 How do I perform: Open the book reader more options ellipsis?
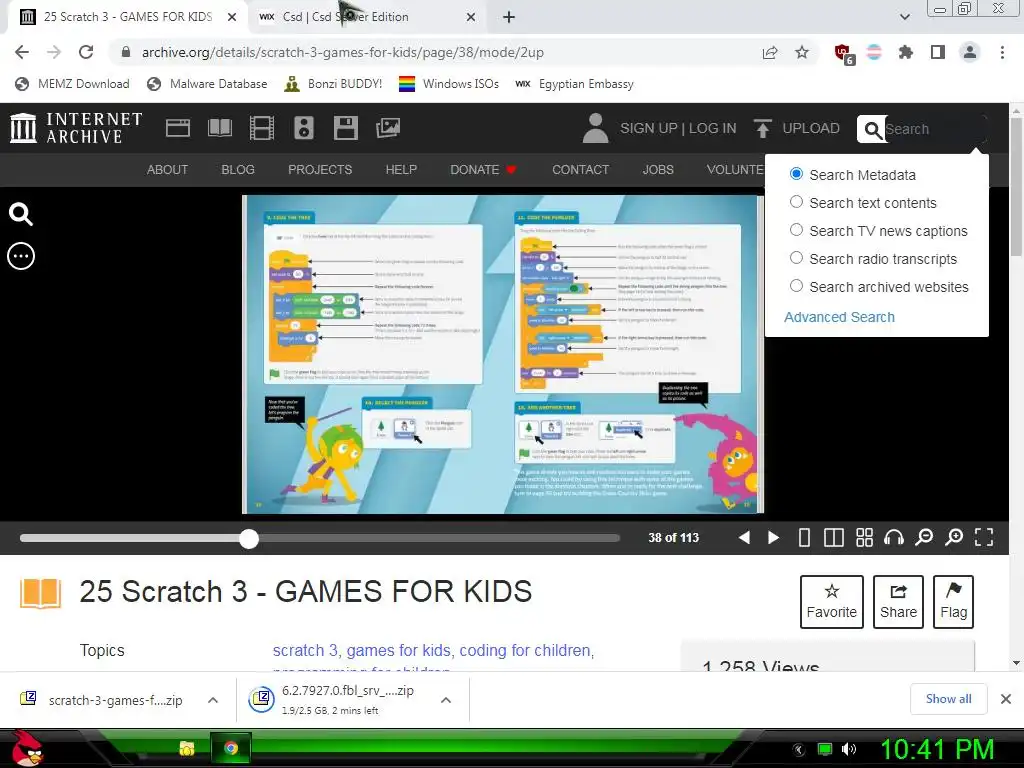coord(21,256)
